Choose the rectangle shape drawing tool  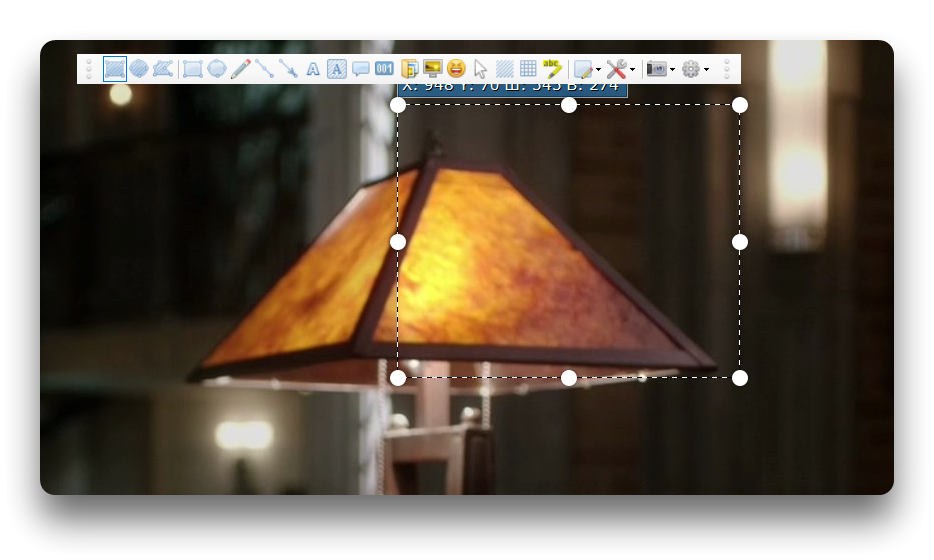(x=192, y=69)
